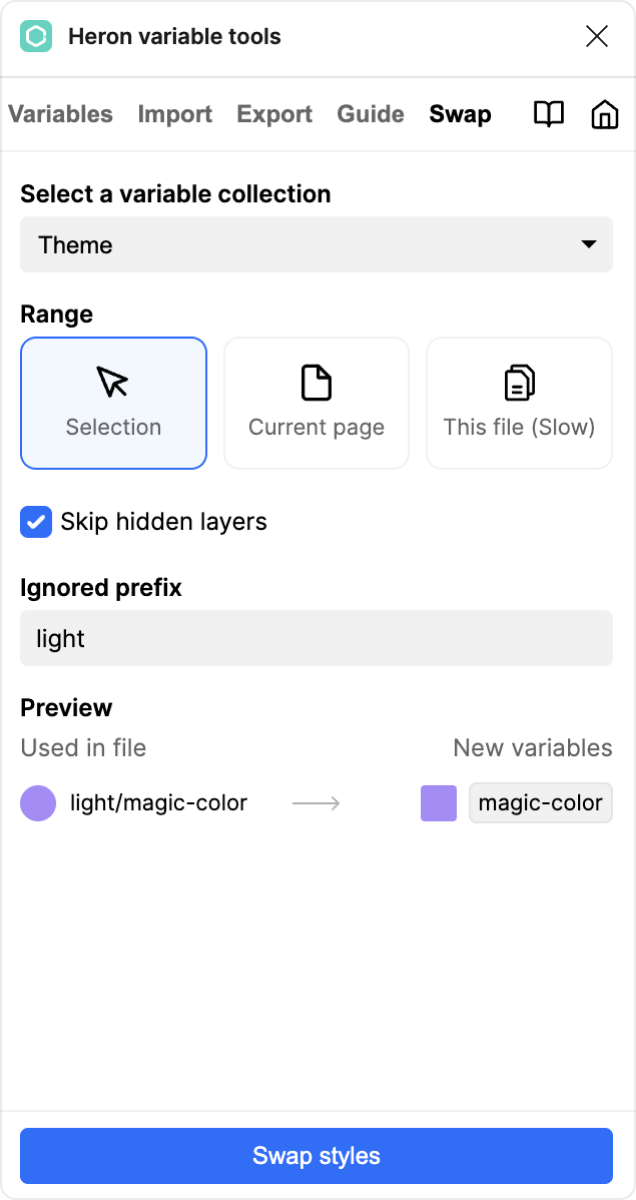
Task: Click the Ignored prefix input field
Action: coord(316,639)
